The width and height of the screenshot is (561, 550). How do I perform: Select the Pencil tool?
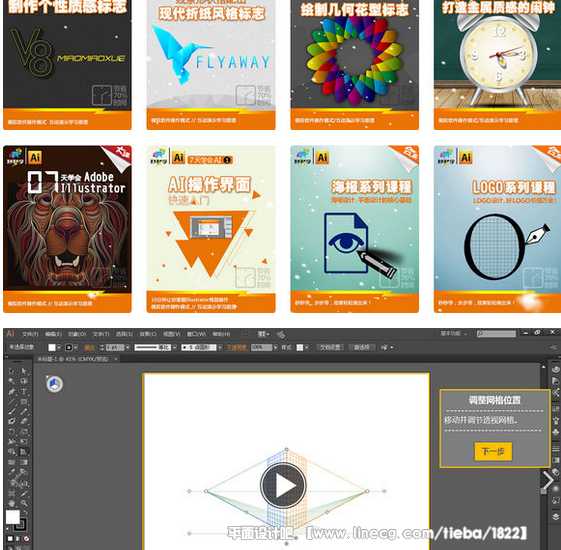point(24,411)
